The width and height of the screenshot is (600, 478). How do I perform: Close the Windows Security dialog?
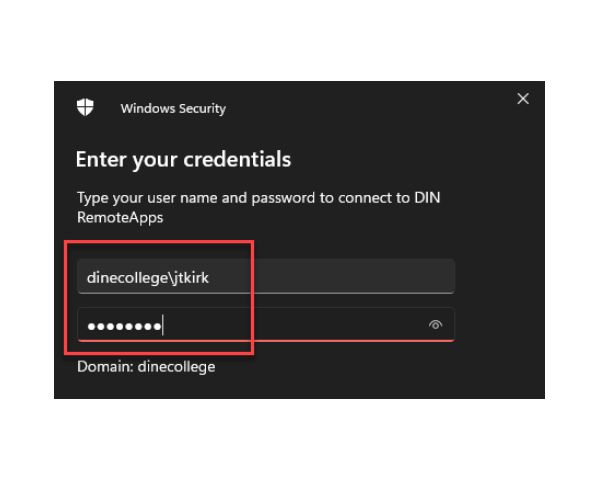523,99
